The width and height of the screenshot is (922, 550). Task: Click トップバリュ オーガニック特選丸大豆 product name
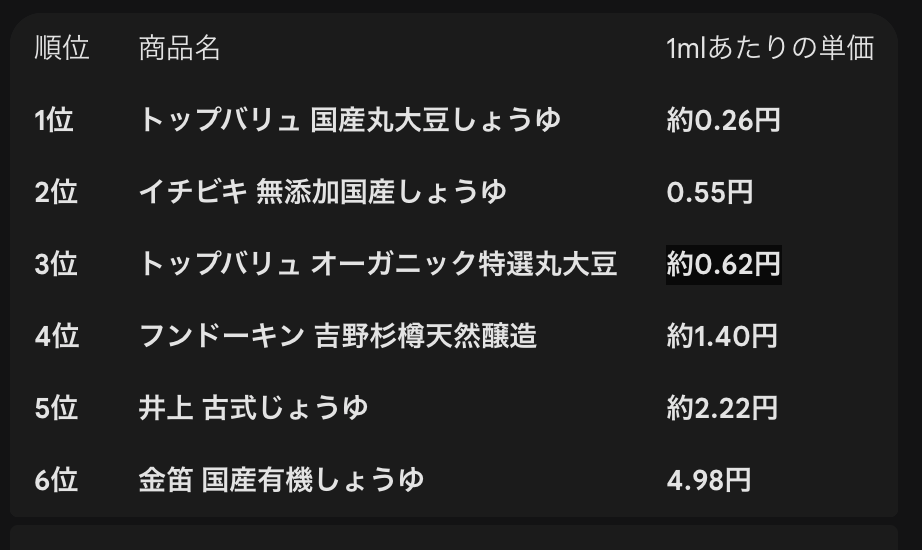click(377, 264)
